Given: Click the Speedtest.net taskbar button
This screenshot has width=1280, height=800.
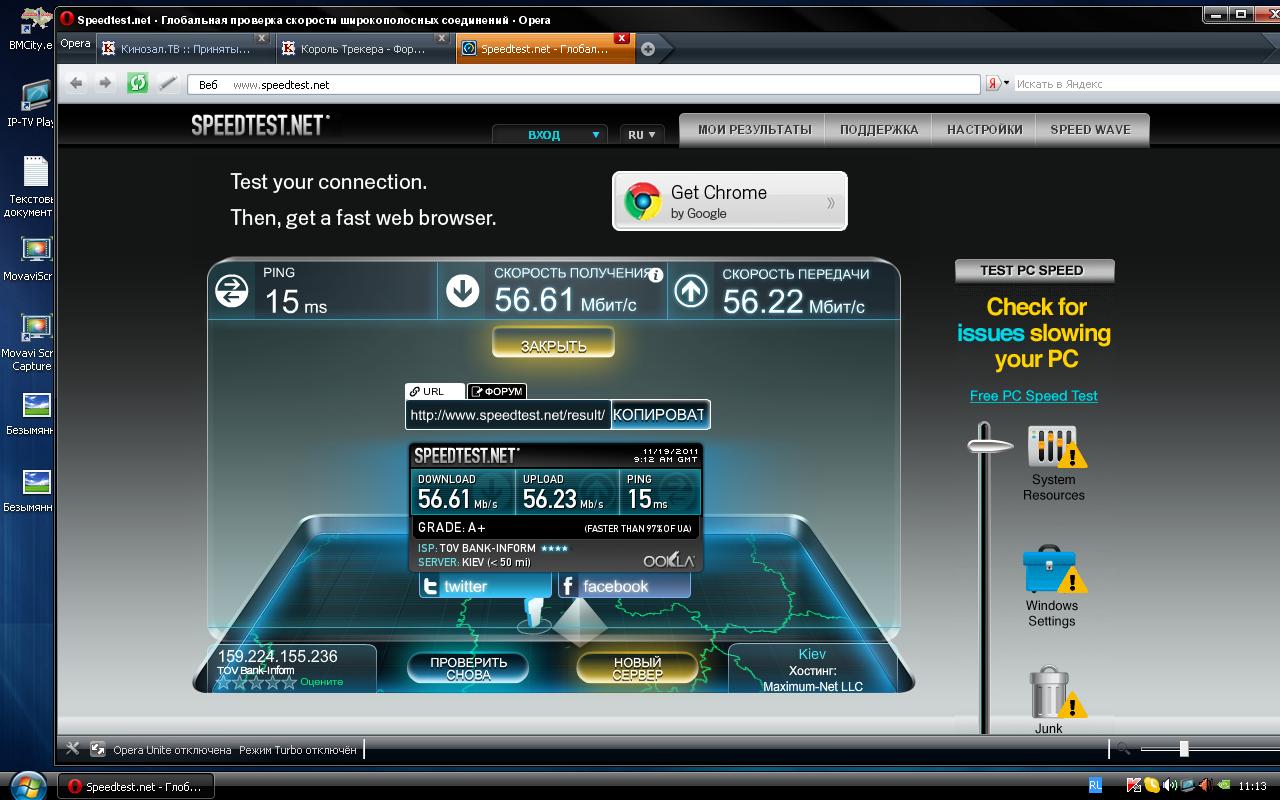Looking at the screenshot, I should click(135, 786).
